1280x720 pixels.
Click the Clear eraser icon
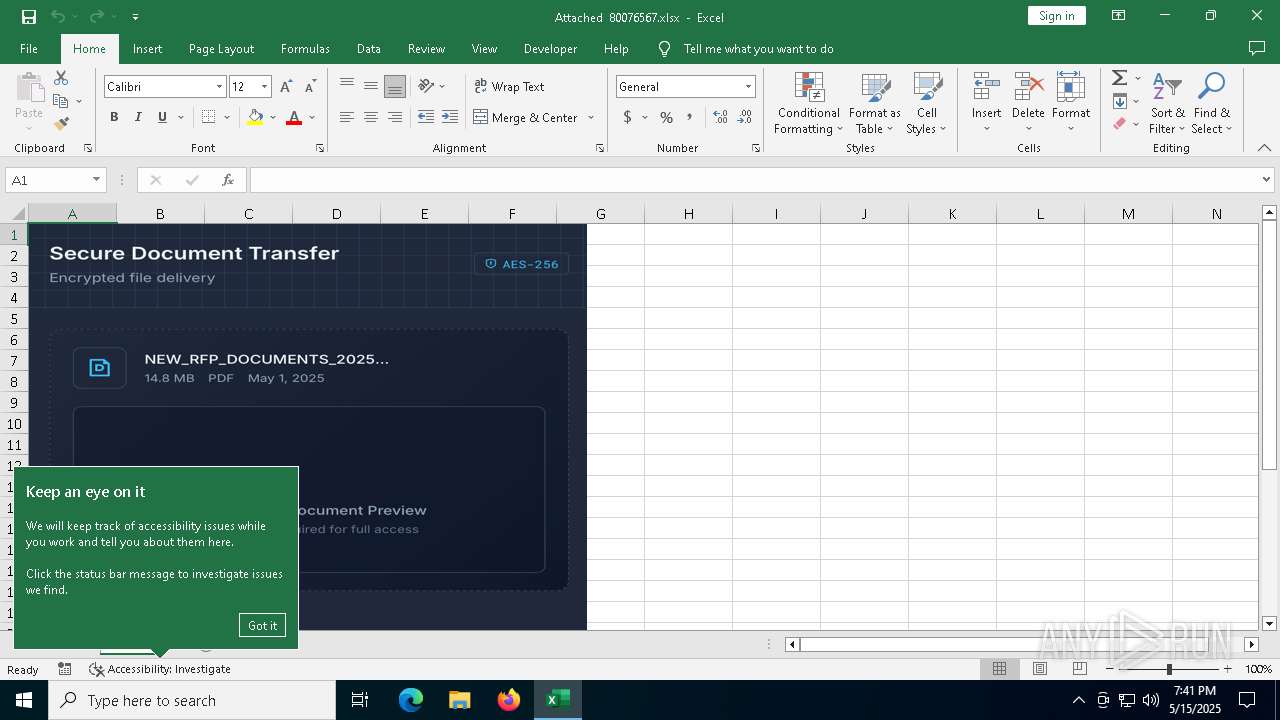[x=1120, y=124]
